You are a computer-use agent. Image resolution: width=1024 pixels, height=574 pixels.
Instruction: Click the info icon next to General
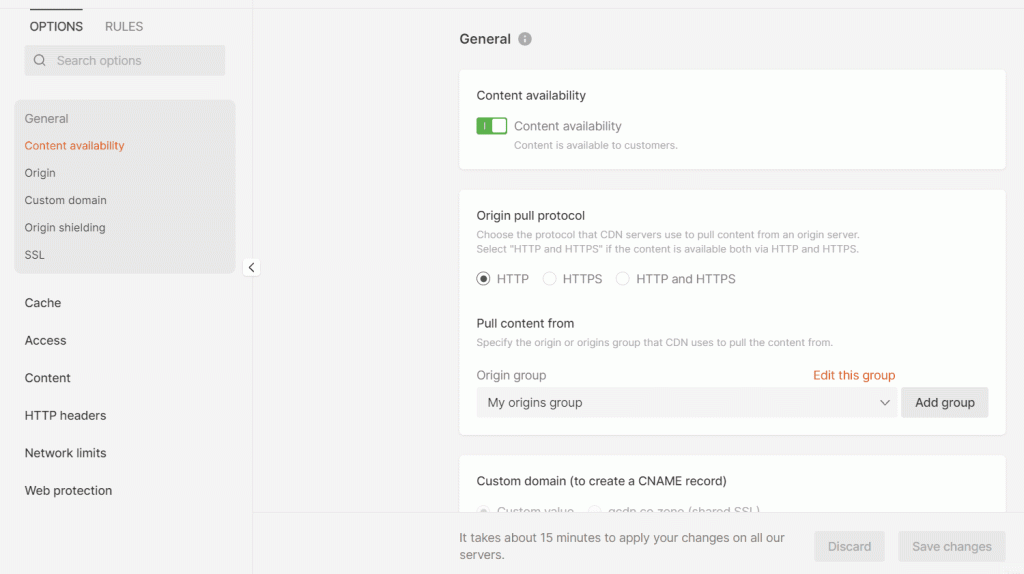click(525, 39)
